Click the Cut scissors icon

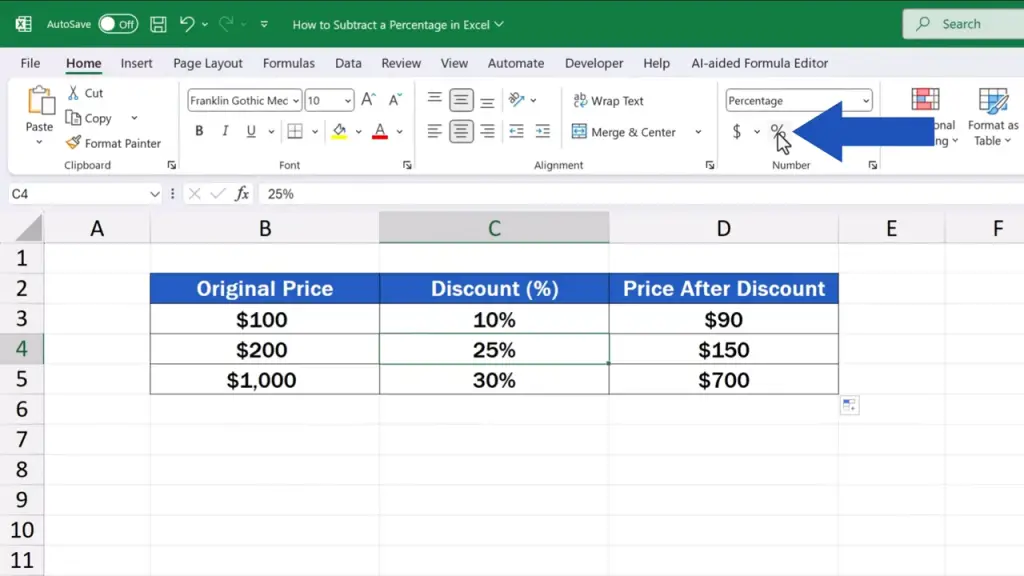pyautogui.click(x=74, y=93)
